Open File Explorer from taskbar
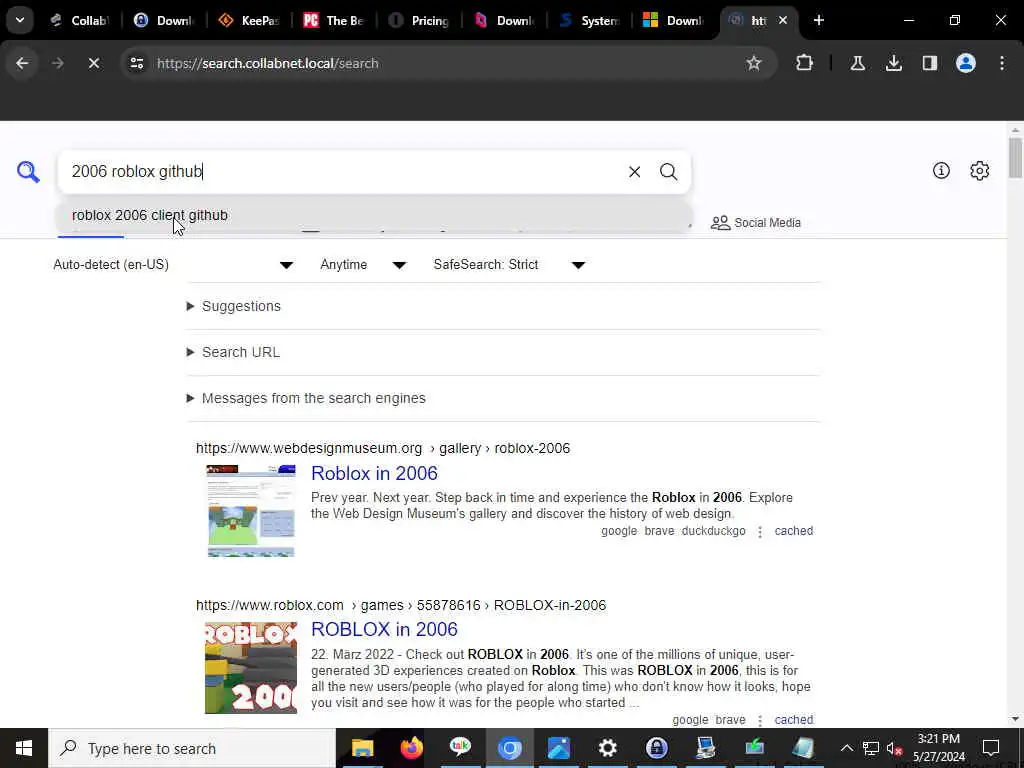The image size is (1024, 768). pos(362,748)
